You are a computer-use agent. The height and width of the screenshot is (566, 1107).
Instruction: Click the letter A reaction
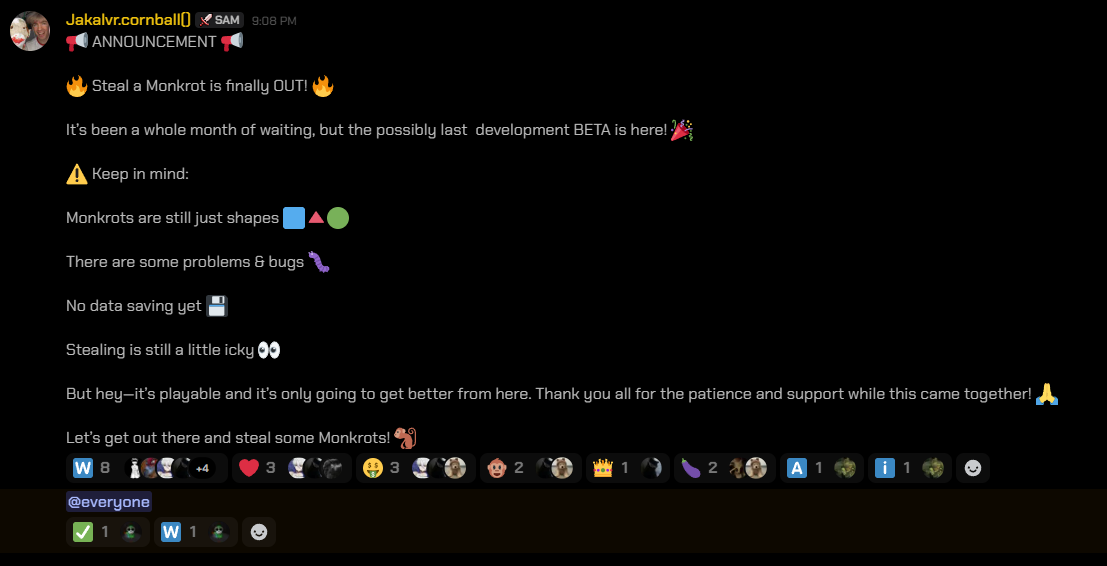pyautogui.click(x=822, y=468)
